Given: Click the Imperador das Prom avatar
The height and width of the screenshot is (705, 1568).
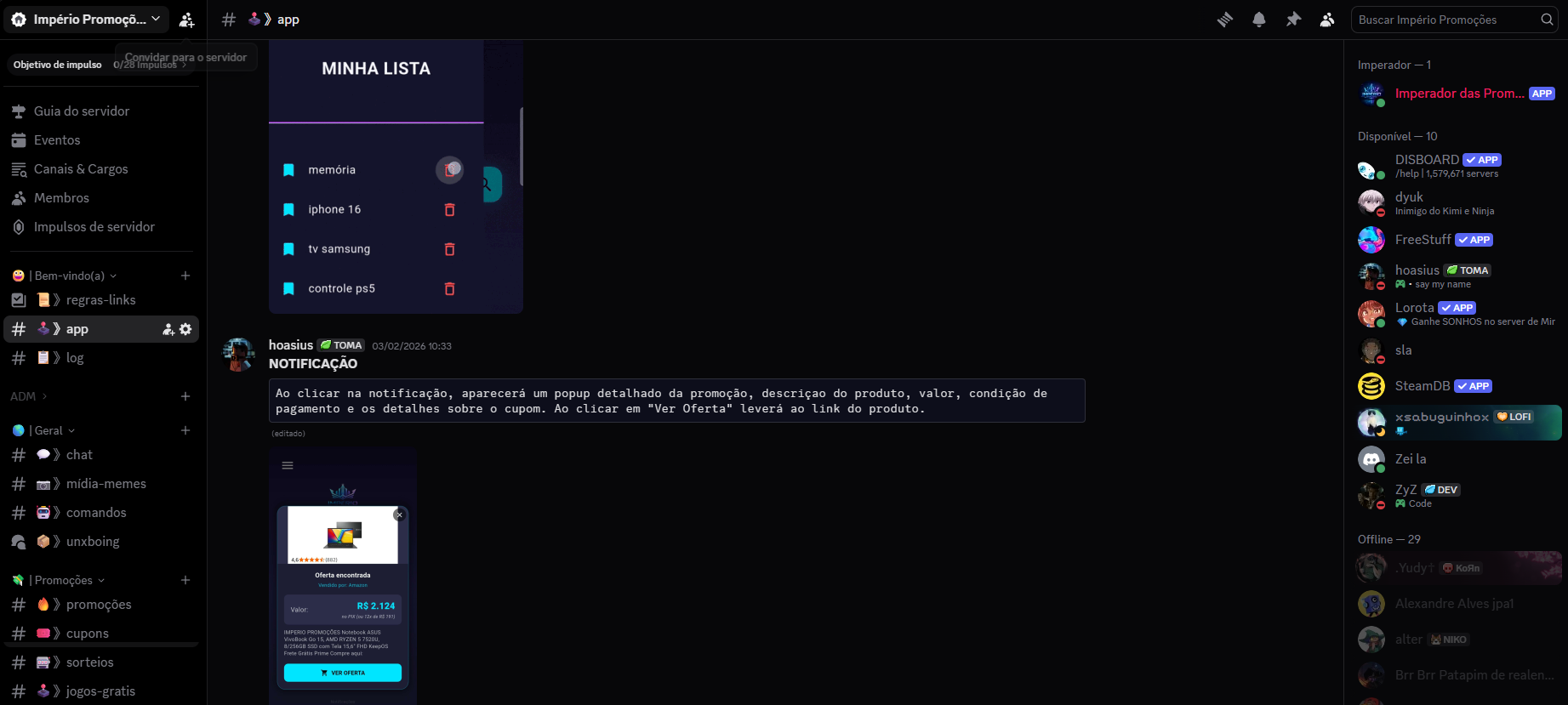Looking at the screenshot, I should tap(1371, 94).
